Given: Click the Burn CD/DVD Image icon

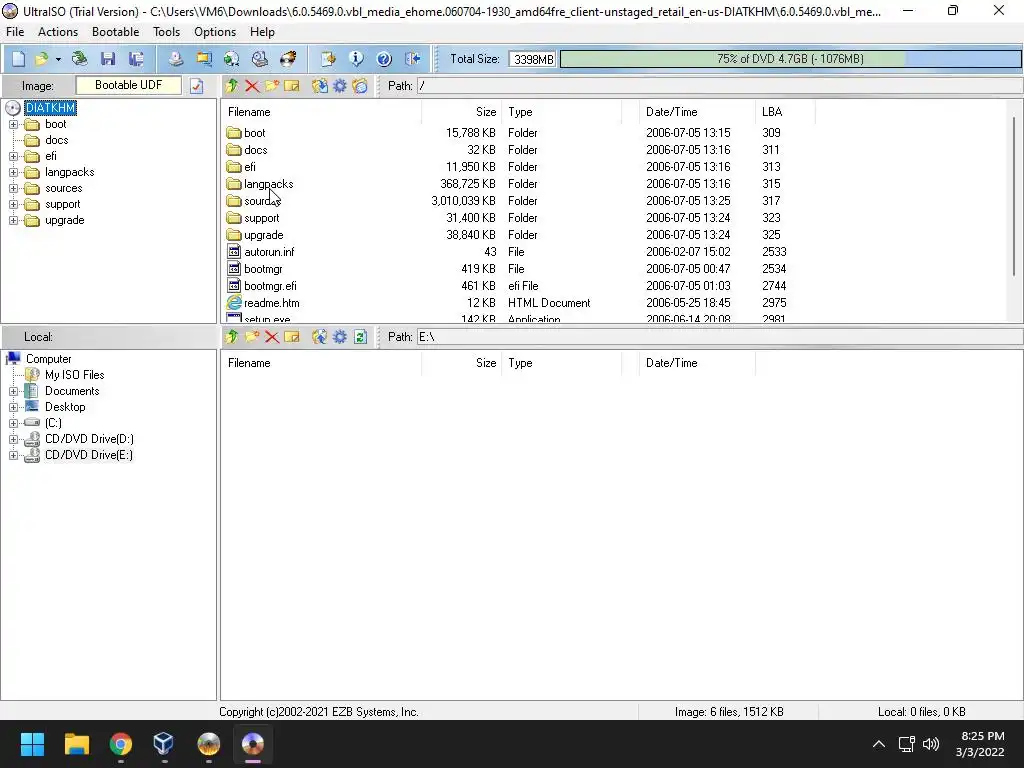Looking at the screenshot, I should pyautogui.click(x=288, y=59).
